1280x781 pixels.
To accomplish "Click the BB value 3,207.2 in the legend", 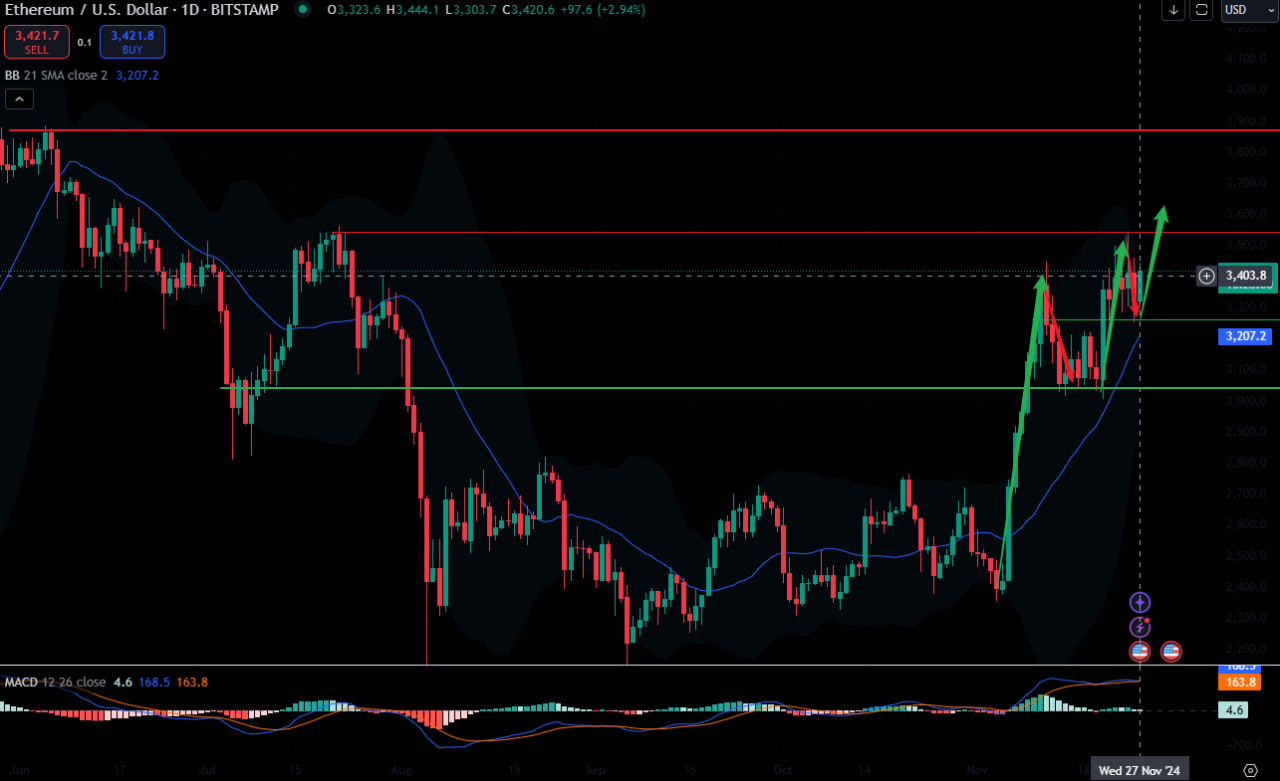I will (137, 75).
